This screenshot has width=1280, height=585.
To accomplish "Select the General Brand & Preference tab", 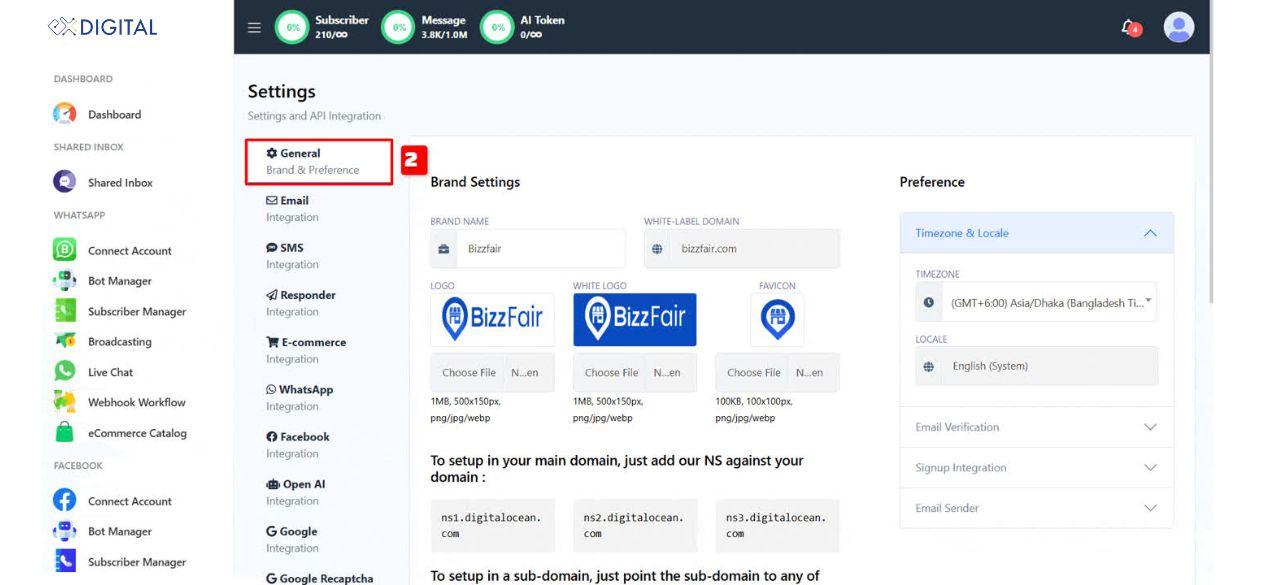I will (x=319, y=161).
